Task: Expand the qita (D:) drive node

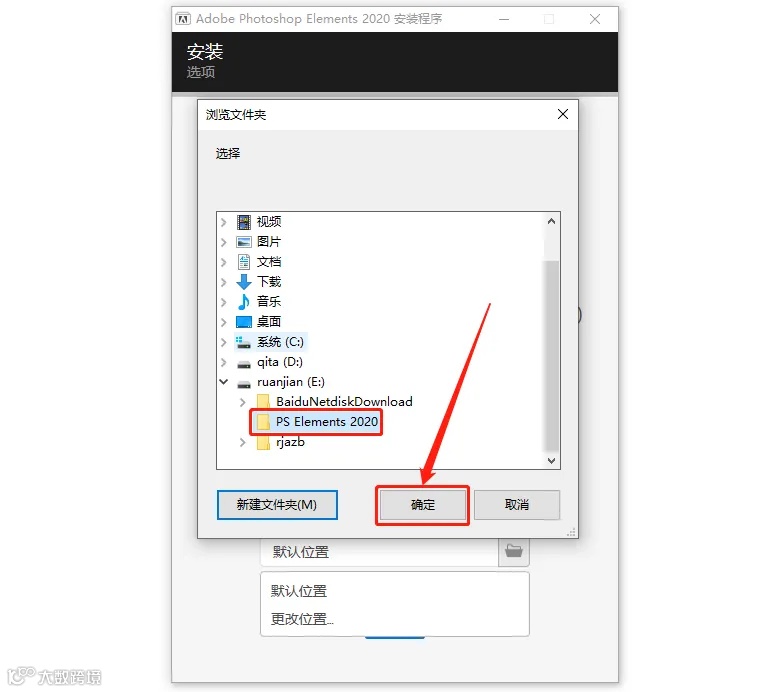Action: 224,362
